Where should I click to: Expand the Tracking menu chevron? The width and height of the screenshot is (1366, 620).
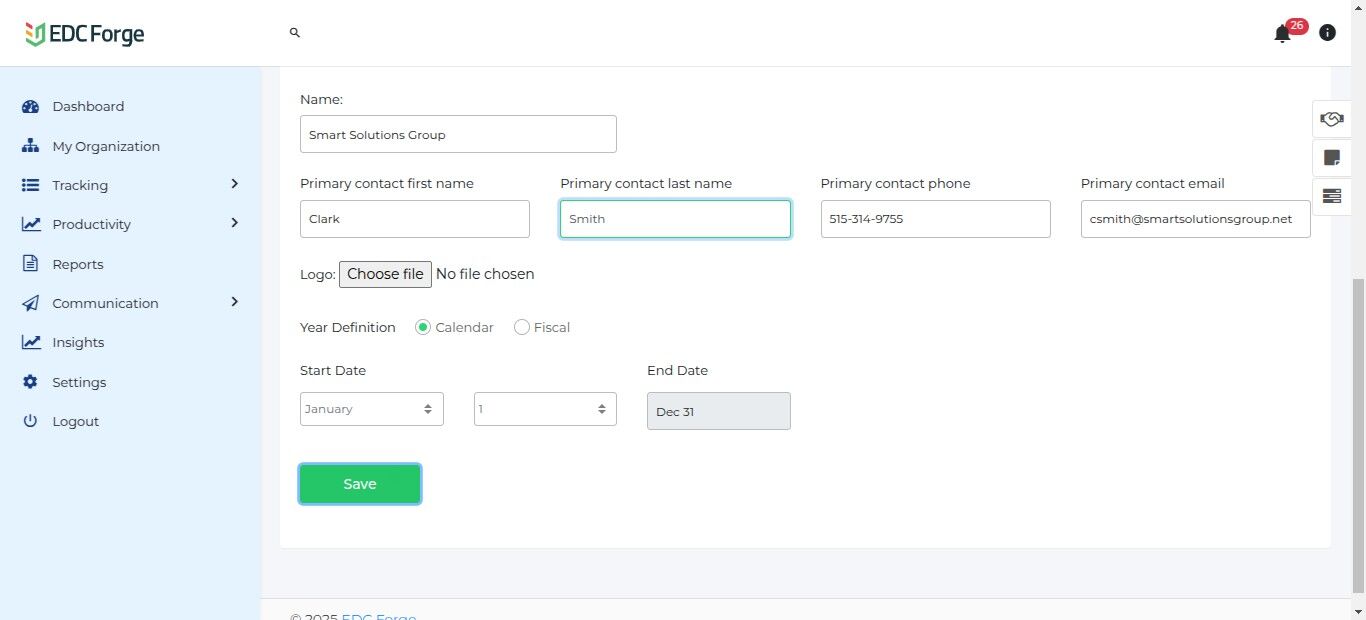click(x=234, y=184)
